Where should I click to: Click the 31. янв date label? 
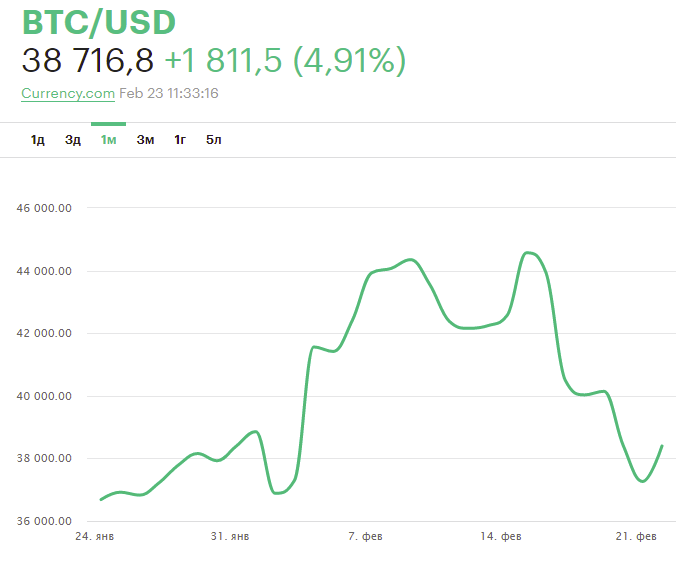click(x=230, y=537)
